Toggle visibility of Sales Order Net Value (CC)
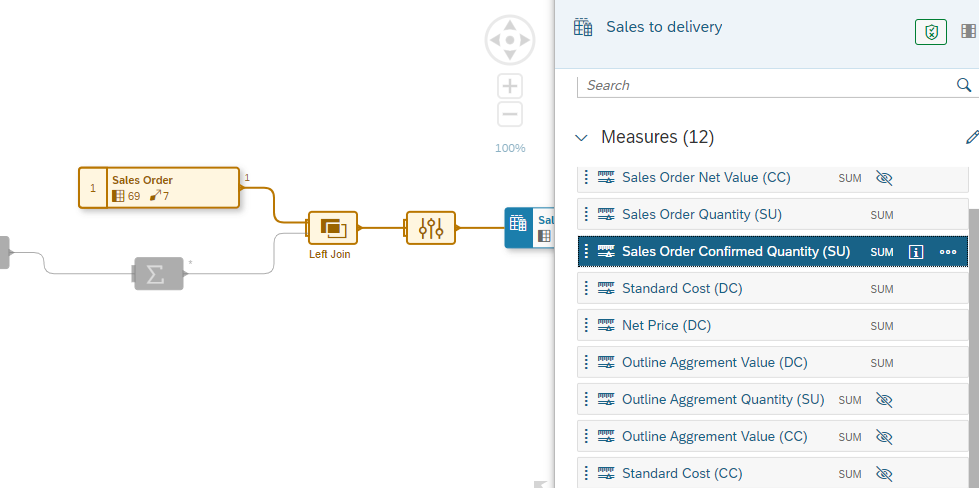 (883, 178)
